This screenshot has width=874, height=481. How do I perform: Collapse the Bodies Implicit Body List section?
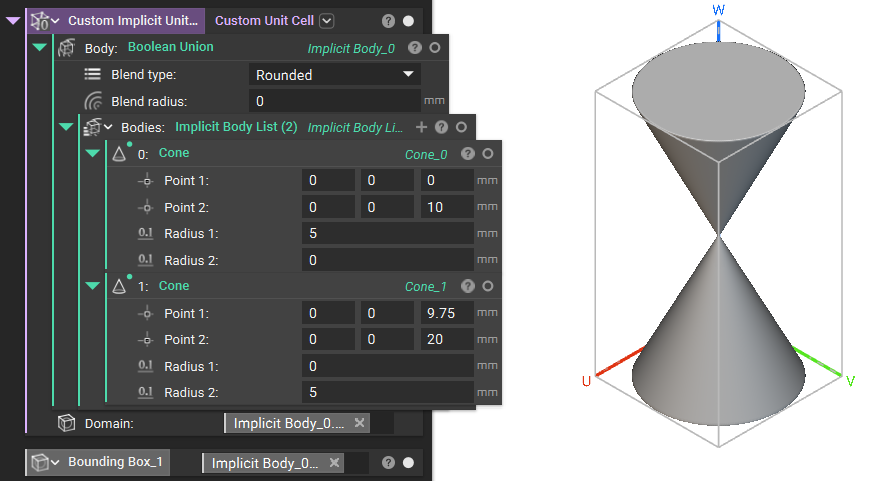[66, 127]
